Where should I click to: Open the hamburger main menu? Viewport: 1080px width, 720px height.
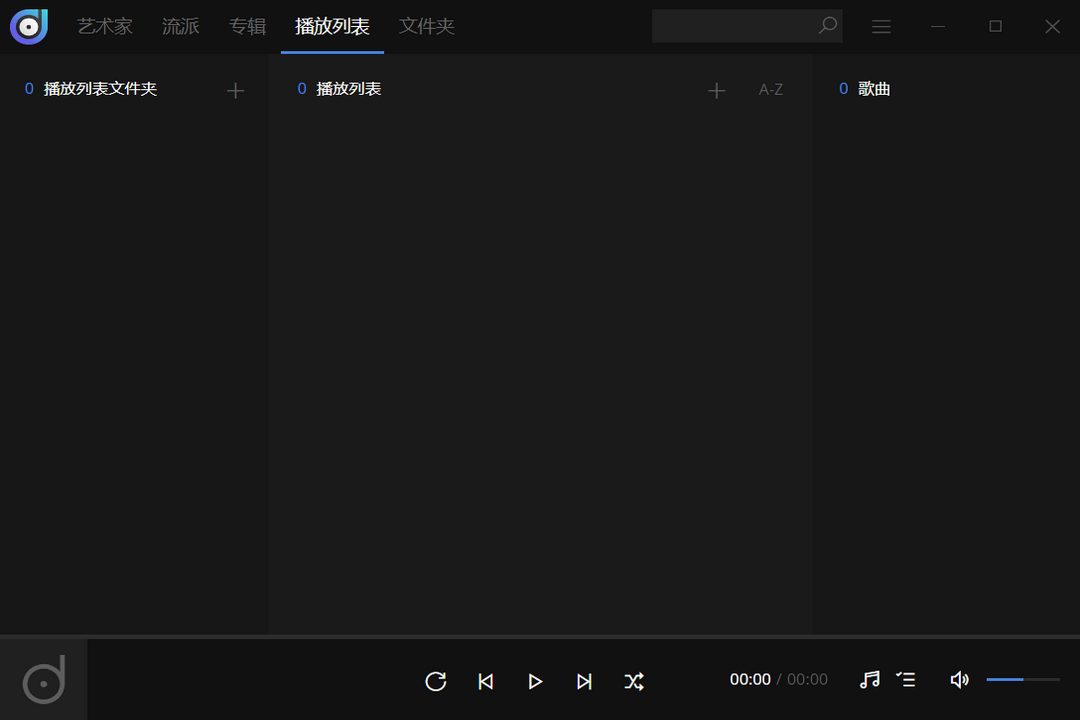[881, 26]
